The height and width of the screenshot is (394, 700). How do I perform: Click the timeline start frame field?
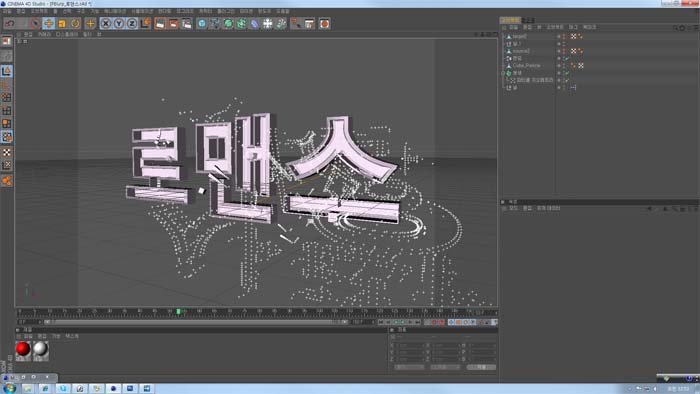coord(29,322)
